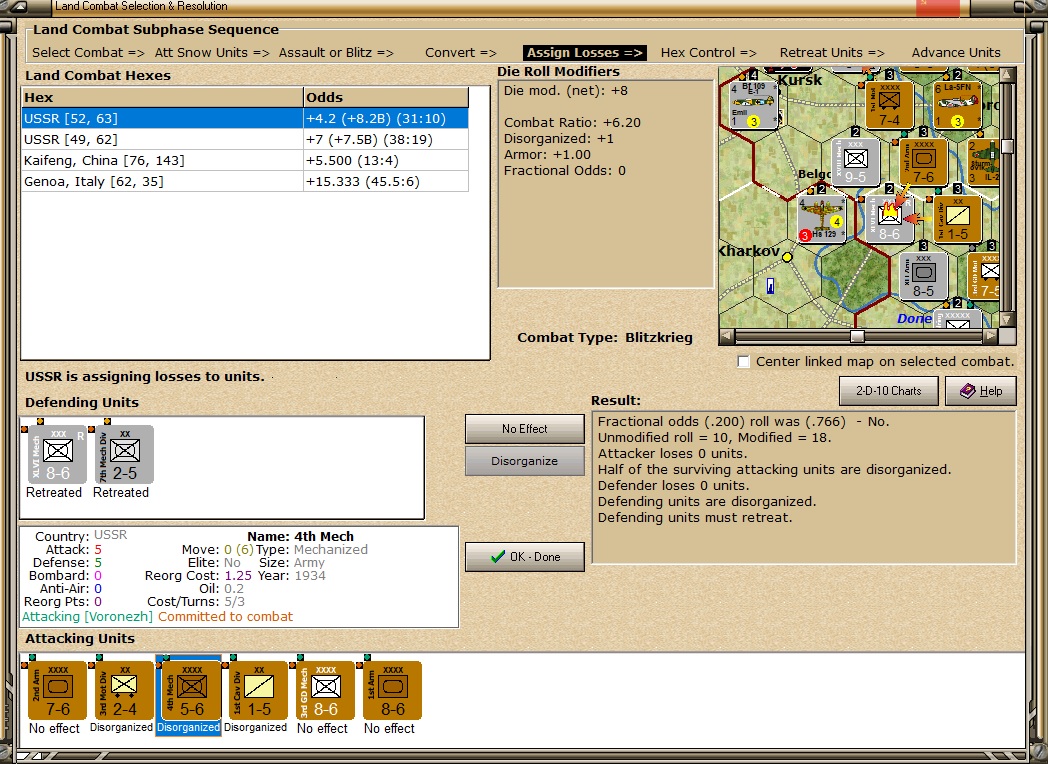
Task: Select the 7th Mech Div 2-5 defending unit
Action: (124, 455)
